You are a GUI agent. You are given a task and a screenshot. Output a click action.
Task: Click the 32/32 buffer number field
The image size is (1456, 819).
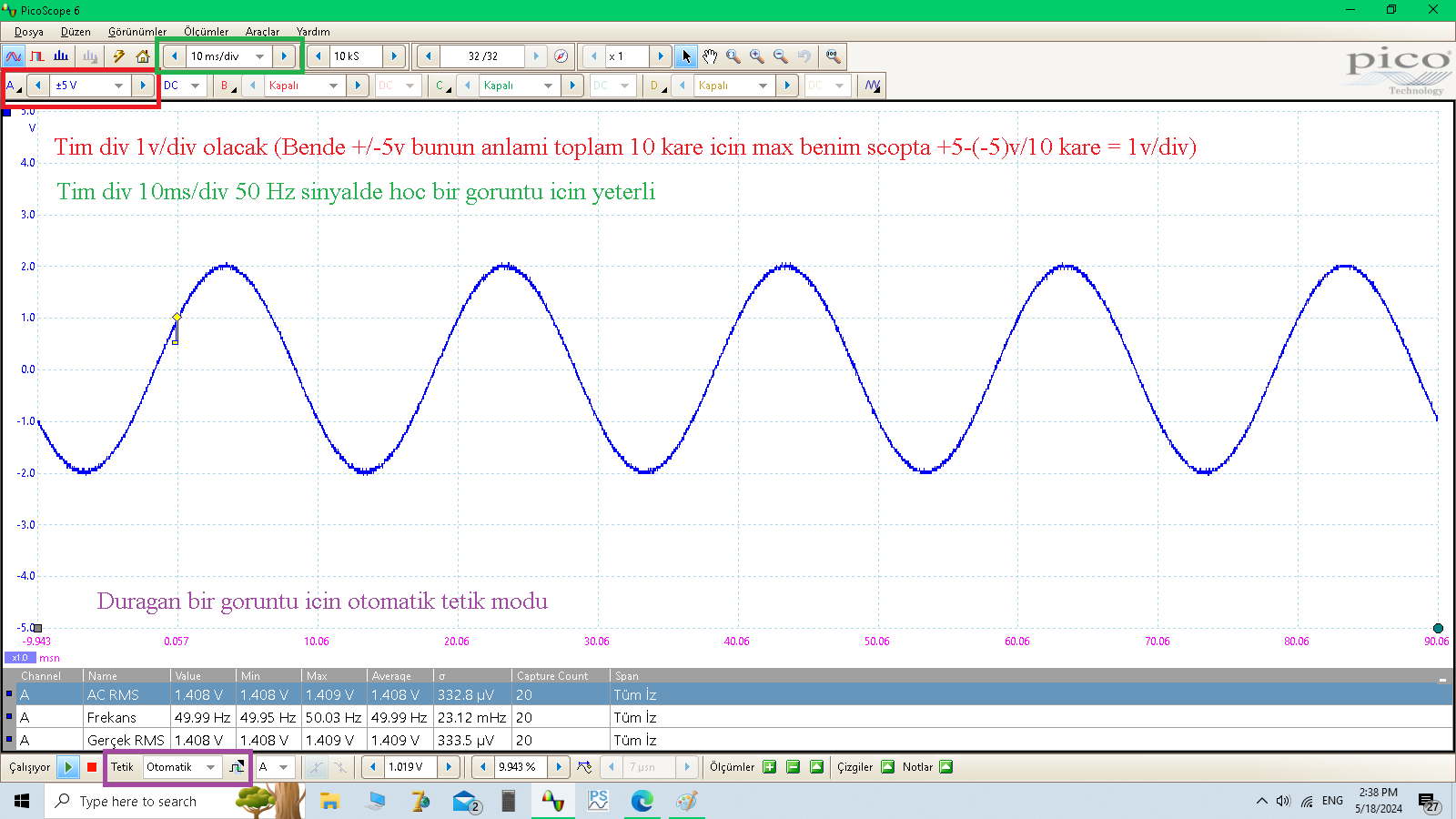[482, 56]
